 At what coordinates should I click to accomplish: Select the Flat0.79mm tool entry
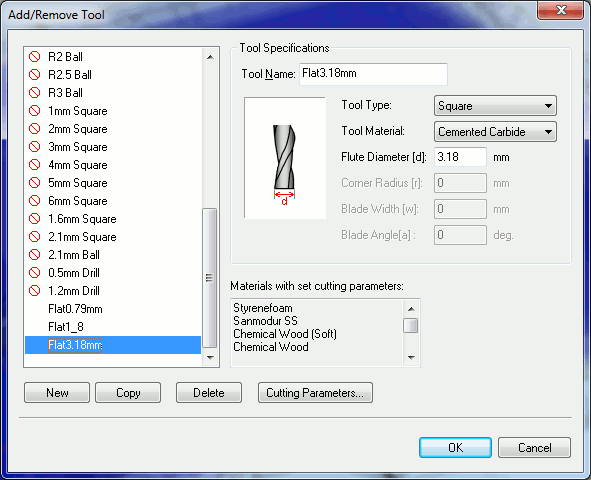[x=75, y=309]
